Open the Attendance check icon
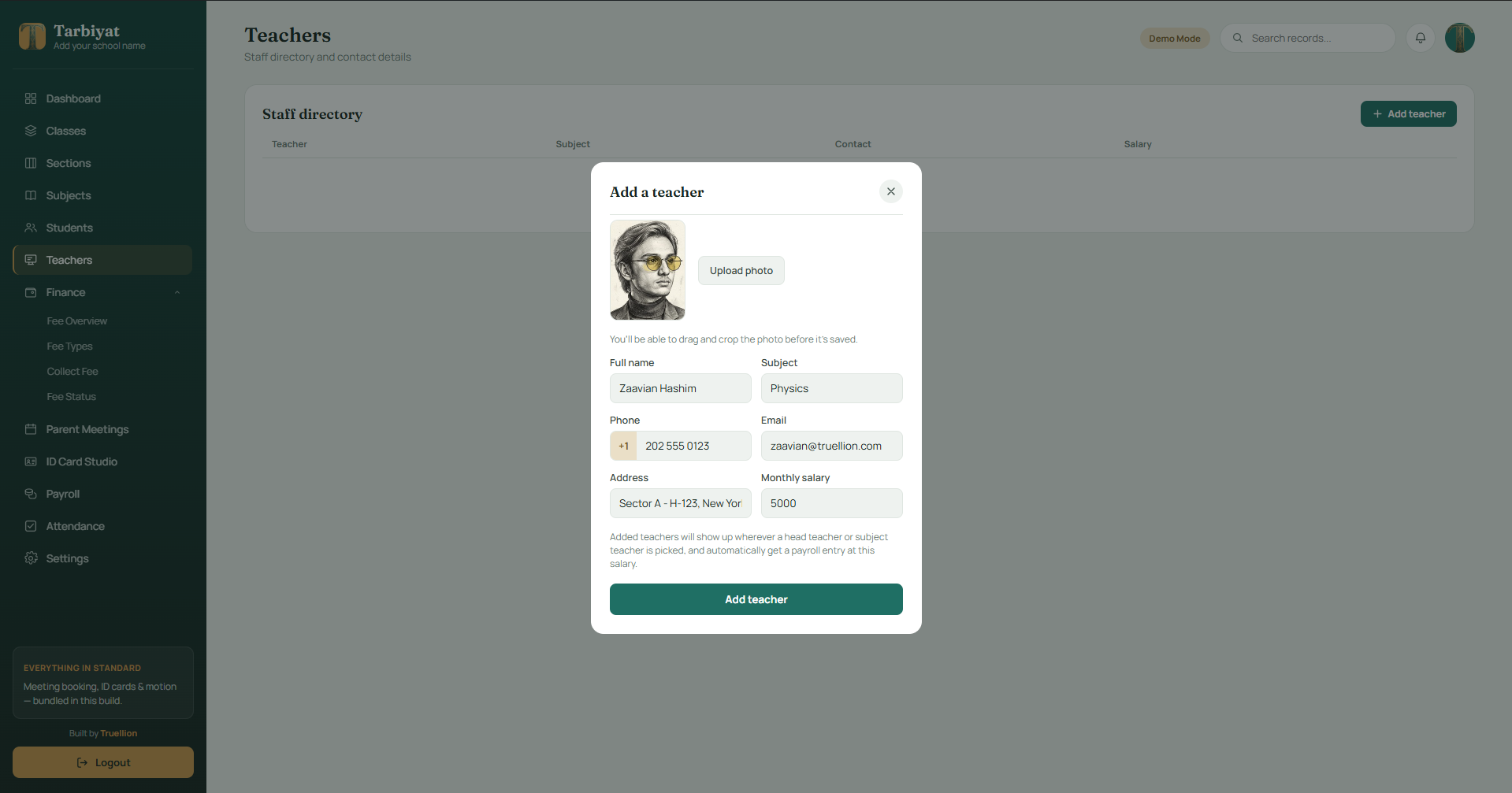Viewport: 1512px width, 793px height. coord(31,526)
